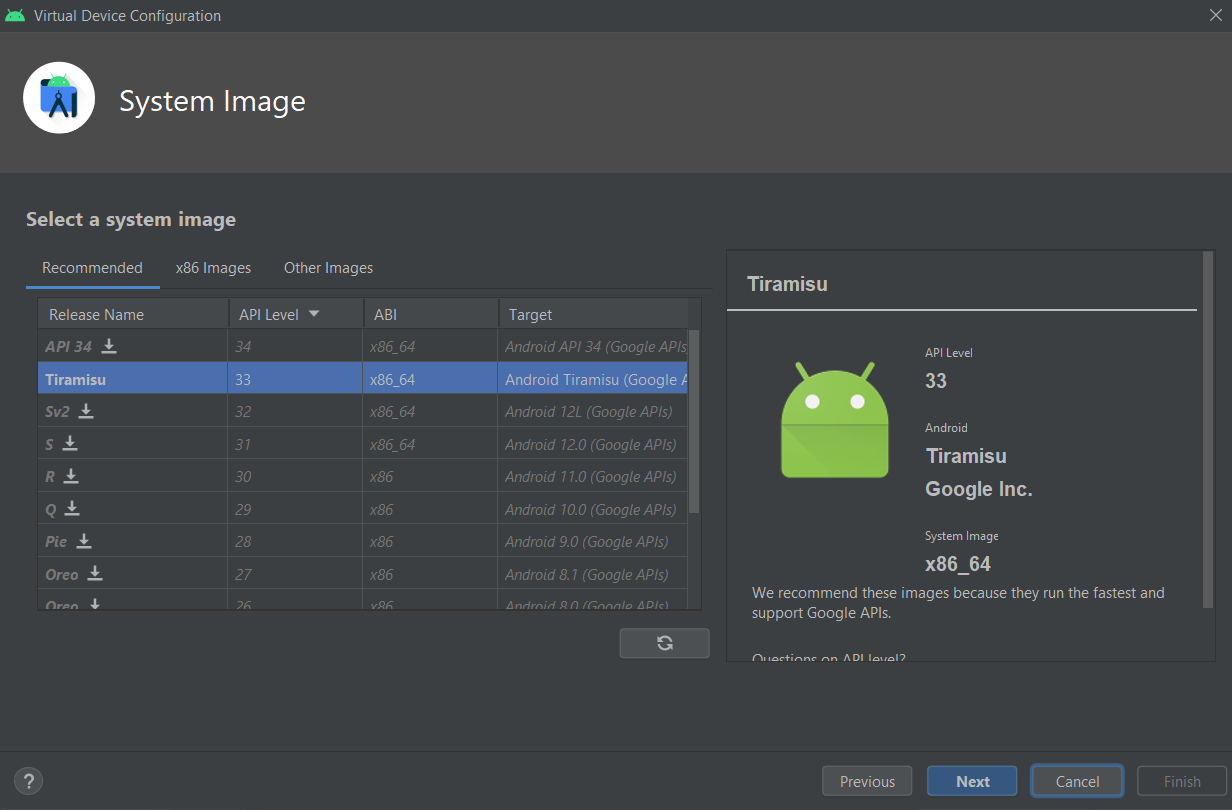Click the refresh system images button
This screenshot has height=810, width=1232.
(664, 643)
